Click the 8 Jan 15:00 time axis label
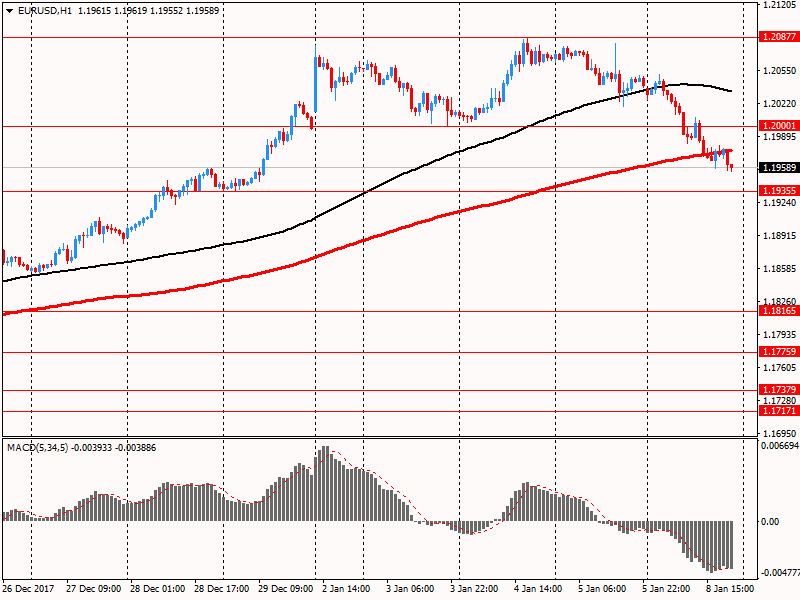 point(730,589)
